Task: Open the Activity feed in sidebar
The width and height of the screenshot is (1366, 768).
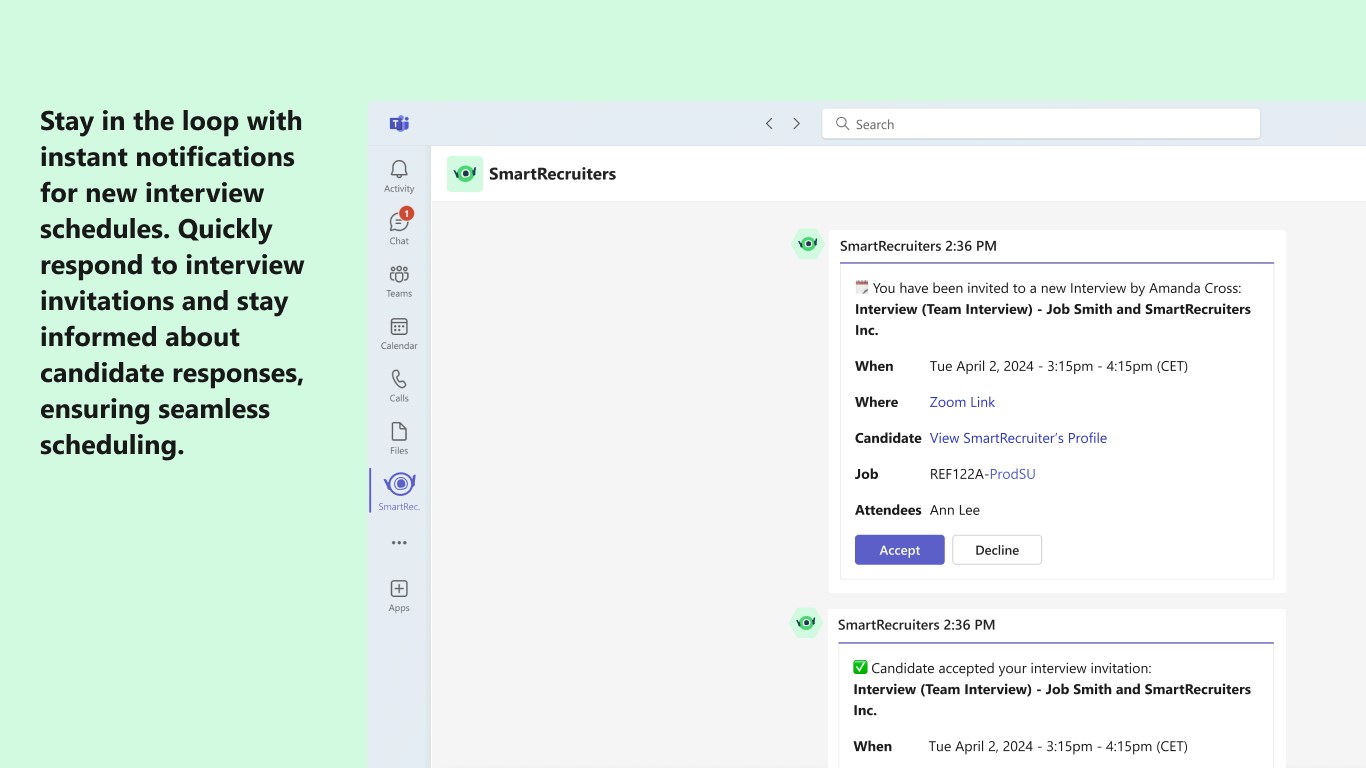Action: 399,175
